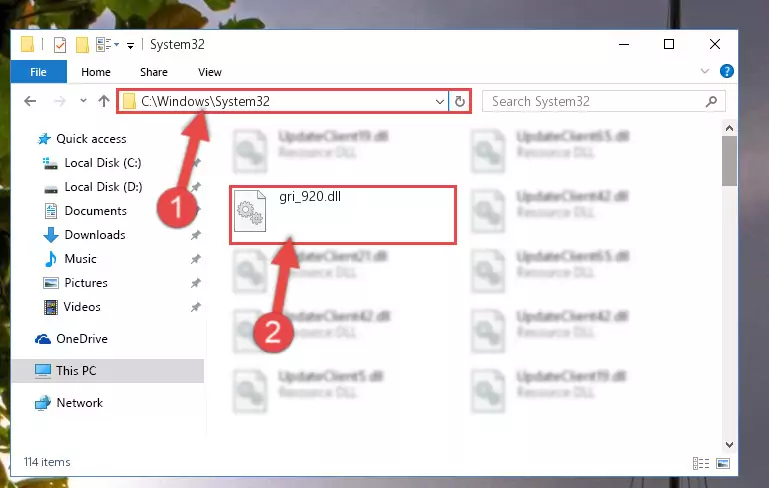Image resolution: width=769 pixels, height=488 pixels.
Task: Go up one folder level arrow
Action: coord(103,101)
